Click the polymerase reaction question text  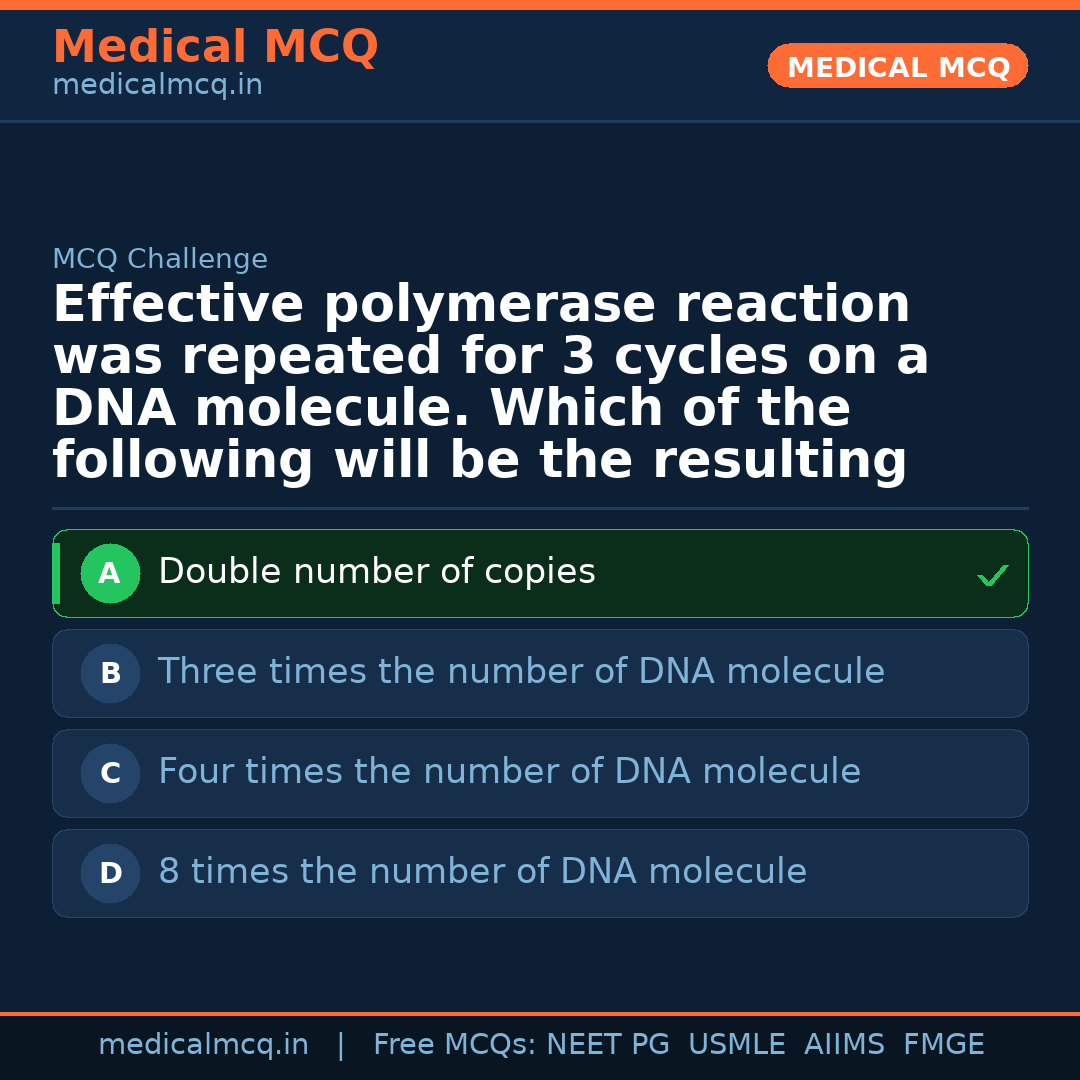[490, 382]
